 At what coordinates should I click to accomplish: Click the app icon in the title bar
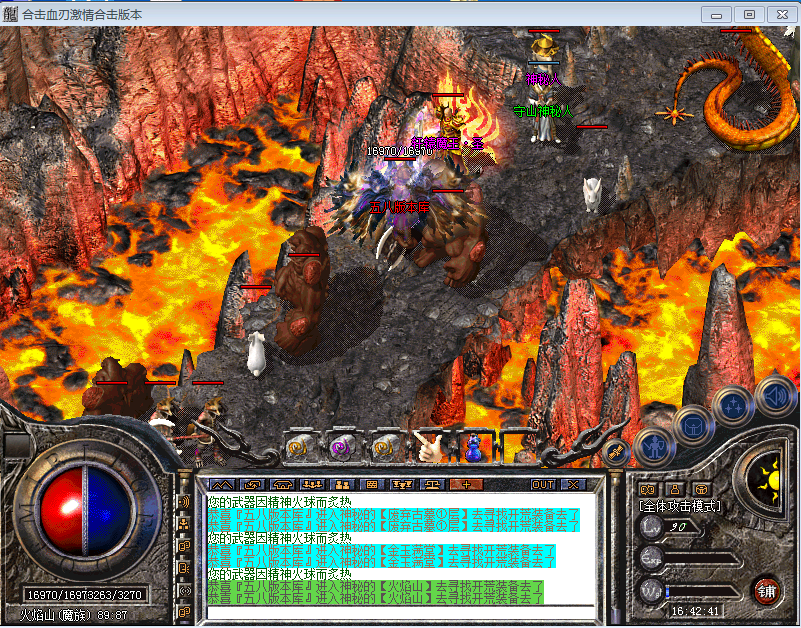tap(10, 14)
